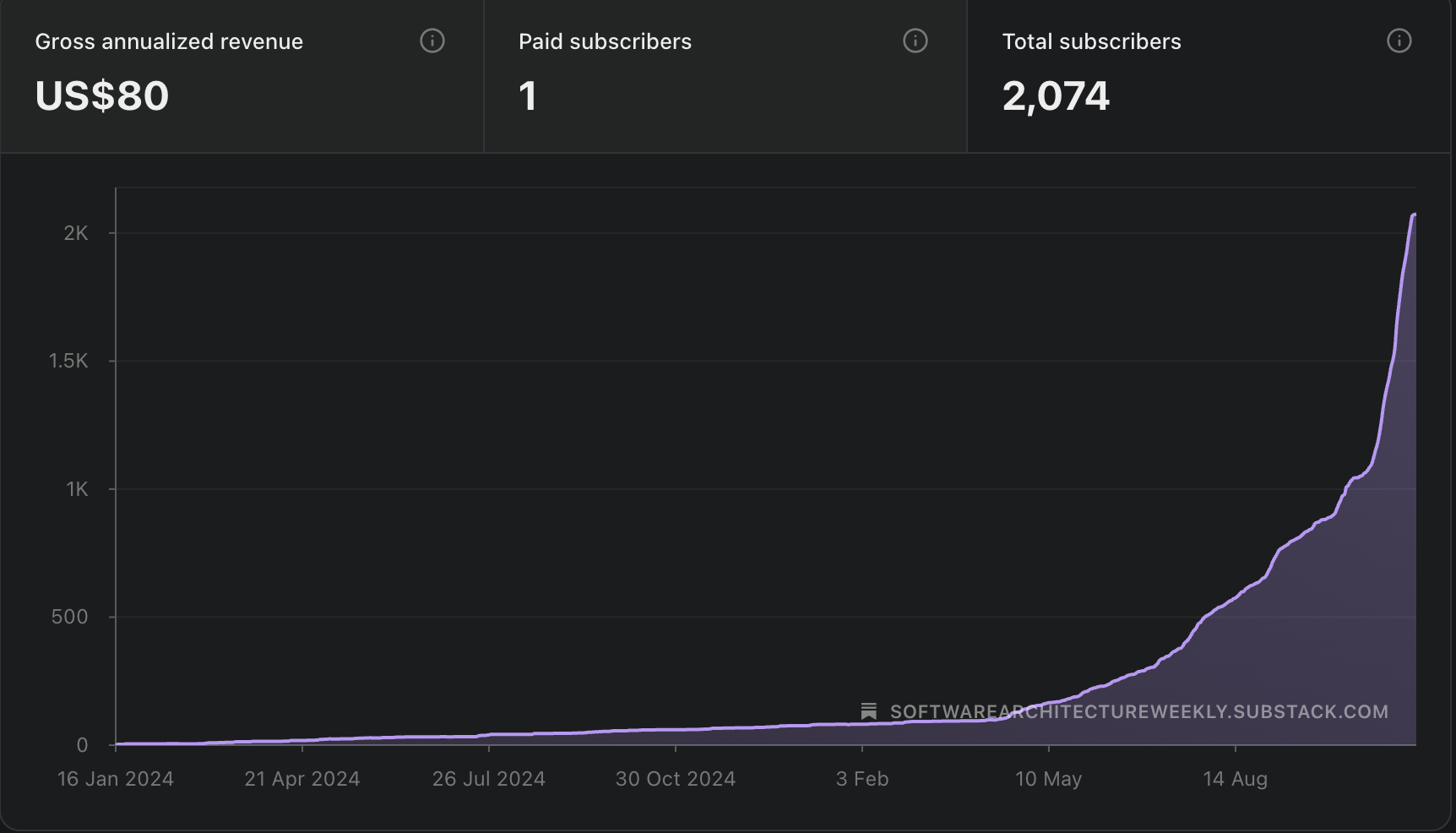Image resolution: width=1456 pixels, height=833 pixels.
Task: Click info icon beside Gross annualized revenue
Action: tap(432, 41)
